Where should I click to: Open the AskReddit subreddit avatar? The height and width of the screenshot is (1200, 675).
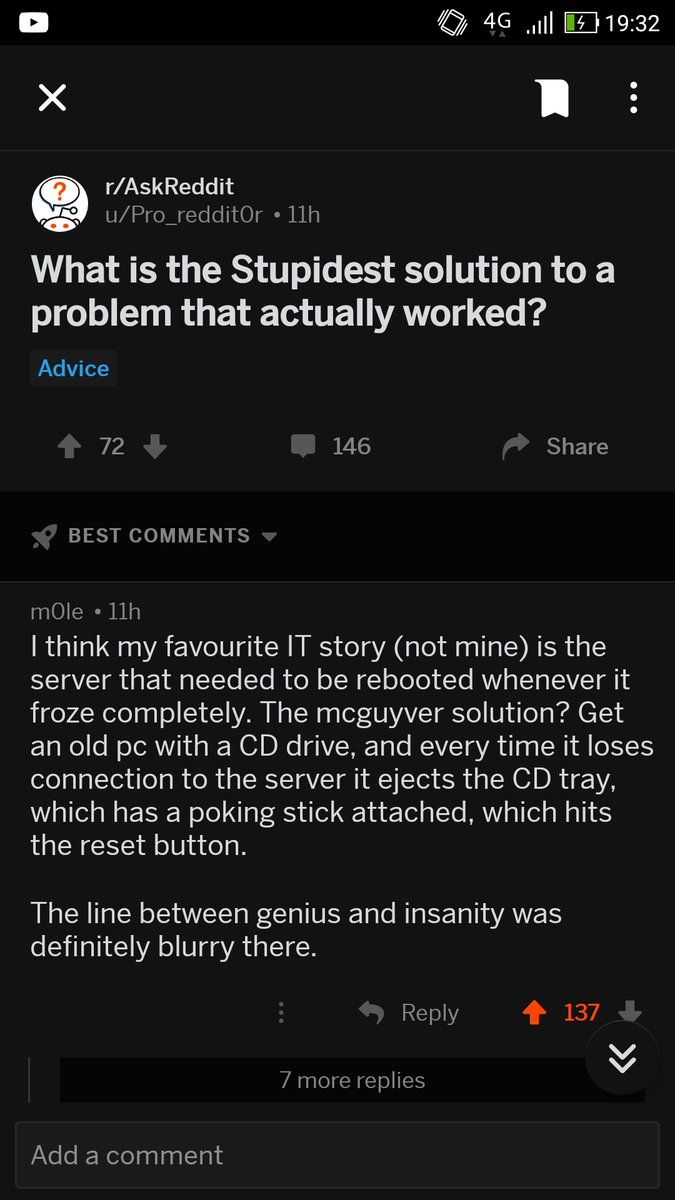click(60, 202)
